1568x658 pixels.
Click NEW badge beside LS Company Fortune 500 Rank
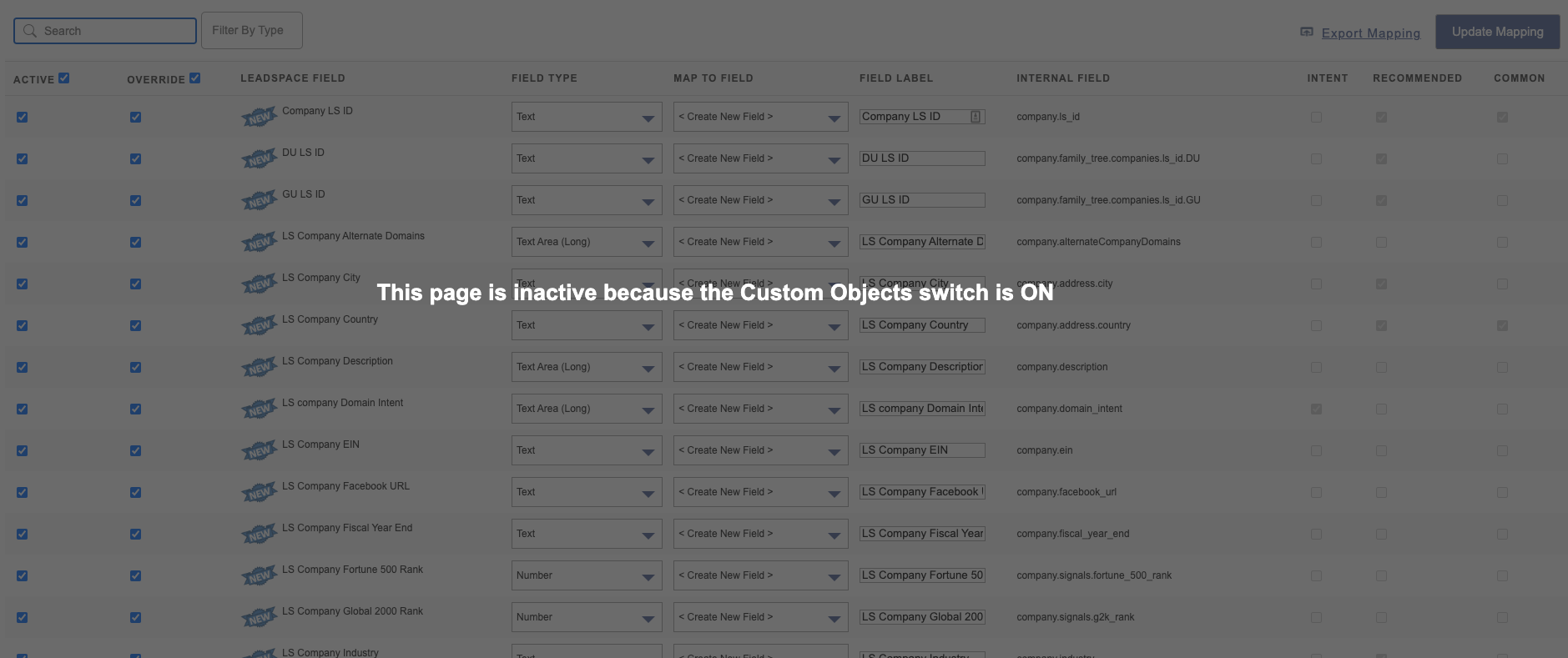(x=259, y=575)
